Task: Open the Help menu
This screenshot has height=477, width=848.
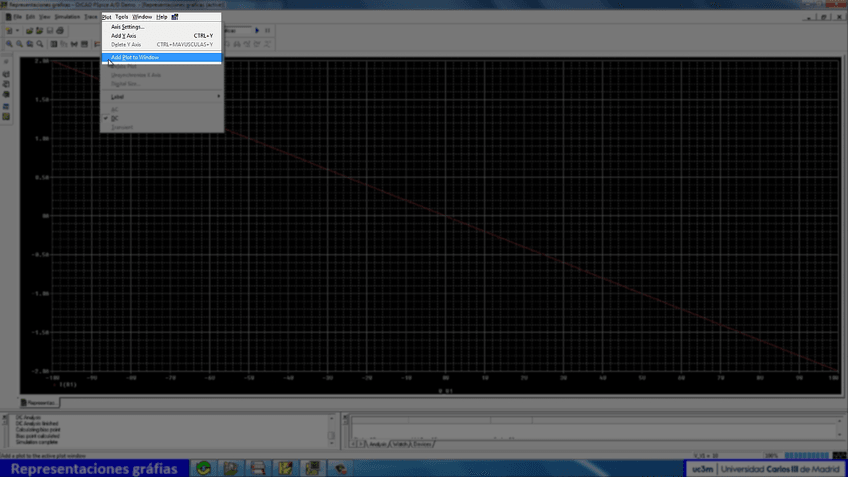Action: point(161,17)
